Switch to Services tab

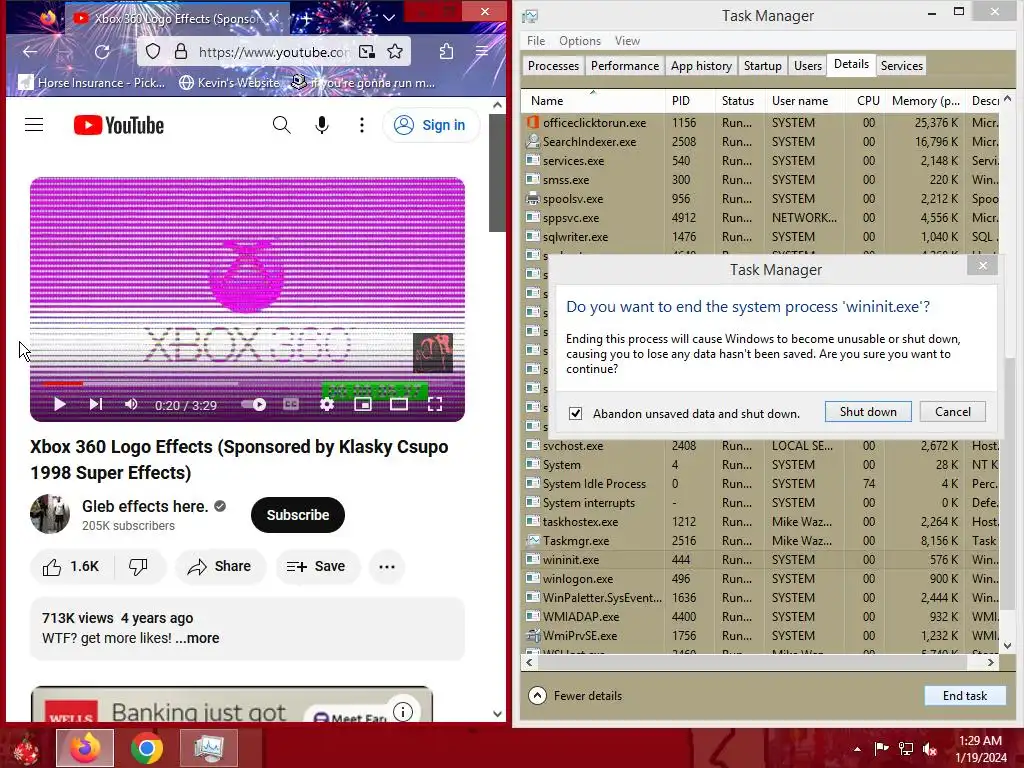pos(901,65)
